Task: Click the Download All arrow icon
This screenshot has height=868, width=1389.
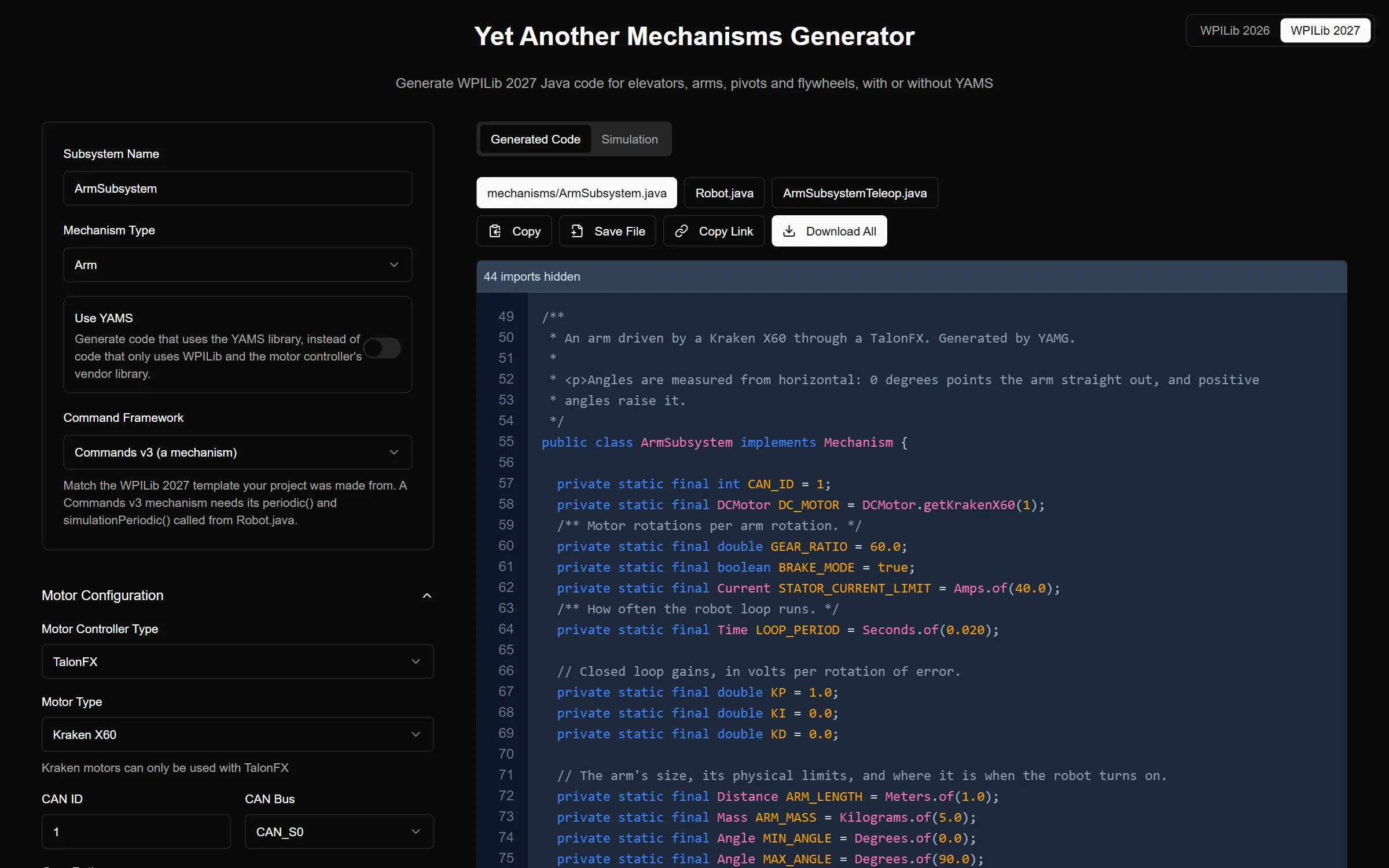Action: coord(789,231)
